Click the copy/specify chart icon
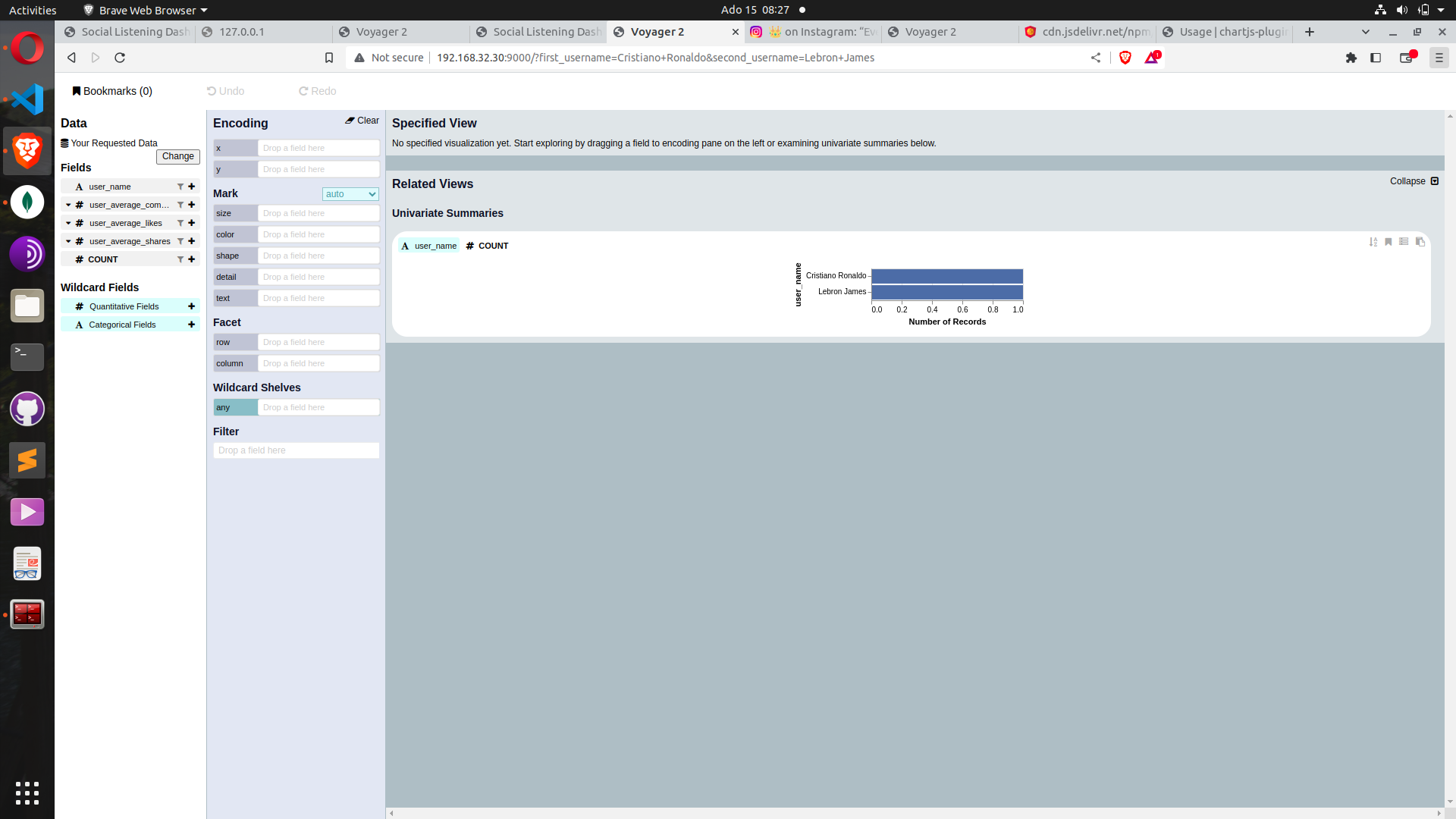The width and height of the screenshot is (1456, 819). 1420,242
